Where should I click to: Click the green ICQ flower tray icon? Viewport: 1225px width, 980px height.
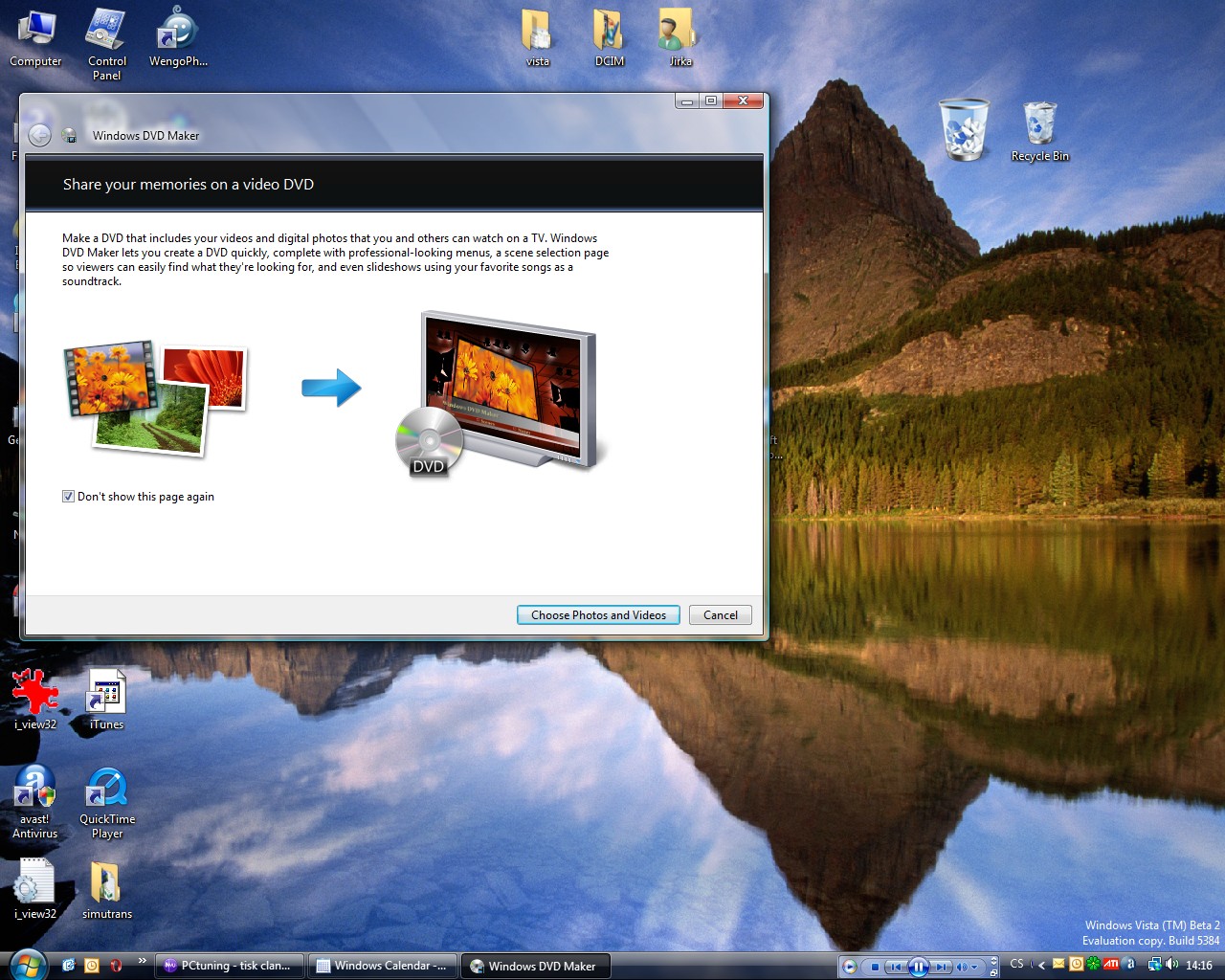1093,965
